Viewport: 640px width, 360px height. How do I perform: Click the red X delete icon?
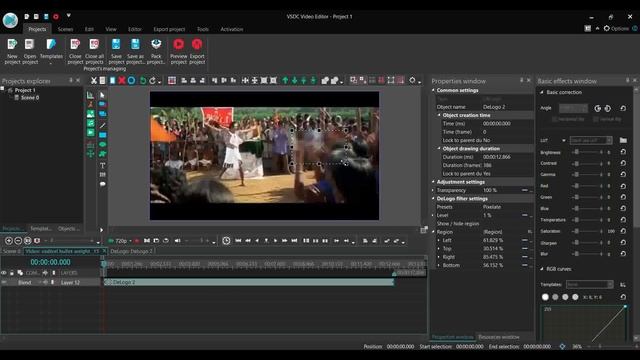tap(122, 80)
